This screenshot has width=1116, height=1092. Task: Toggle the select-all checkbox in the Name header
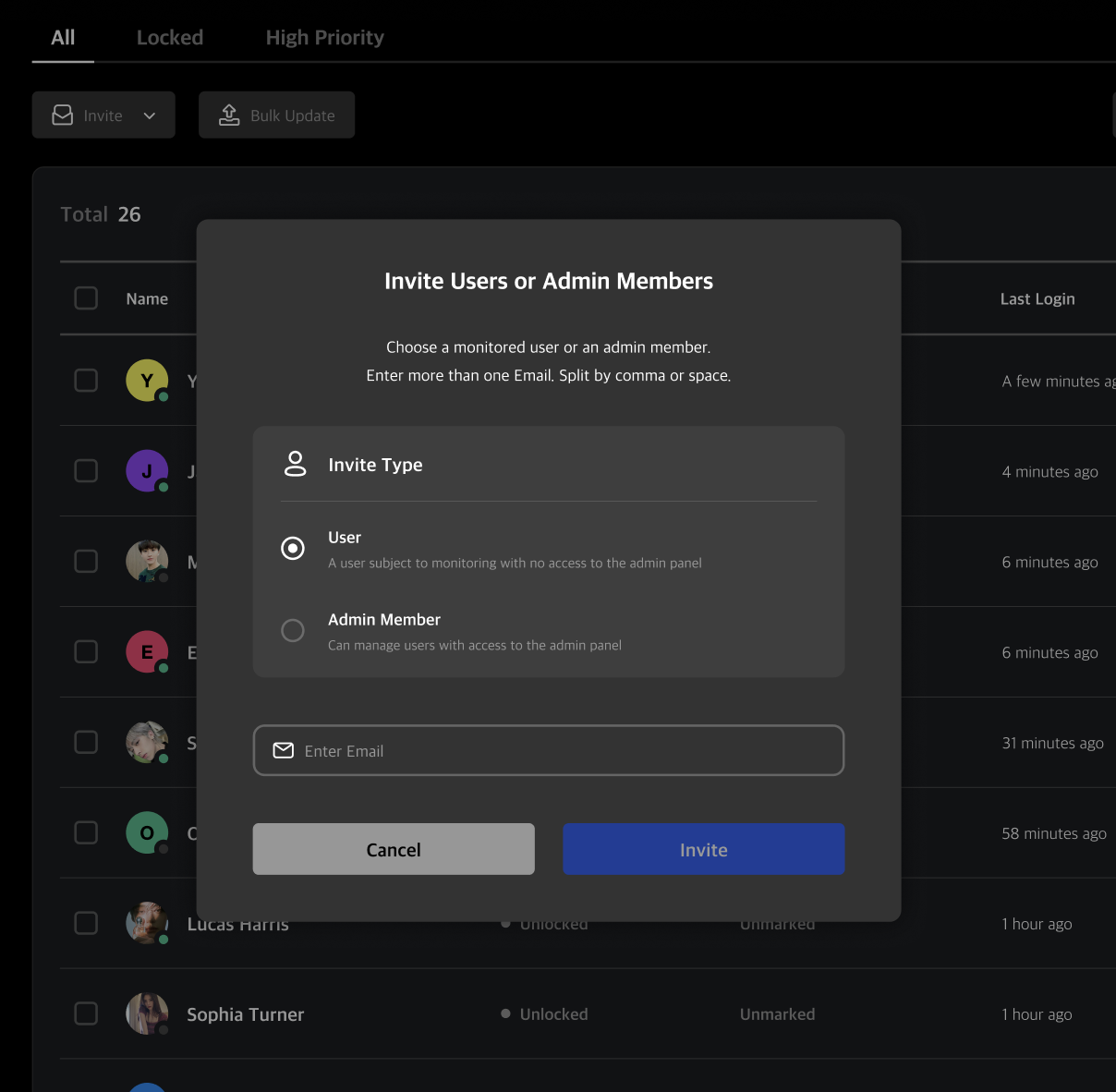tap(86, 297)
